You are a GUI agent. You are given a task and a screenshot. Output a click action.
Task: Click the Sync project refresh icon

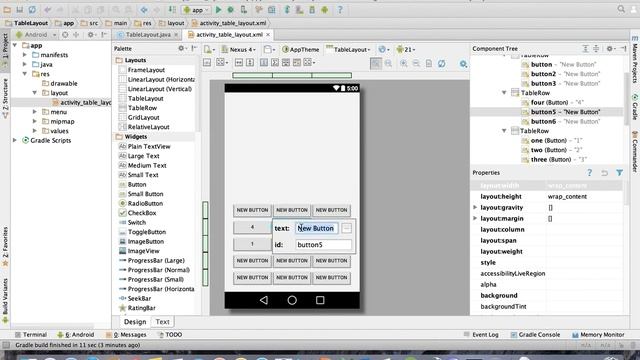[x=32, y=10]
